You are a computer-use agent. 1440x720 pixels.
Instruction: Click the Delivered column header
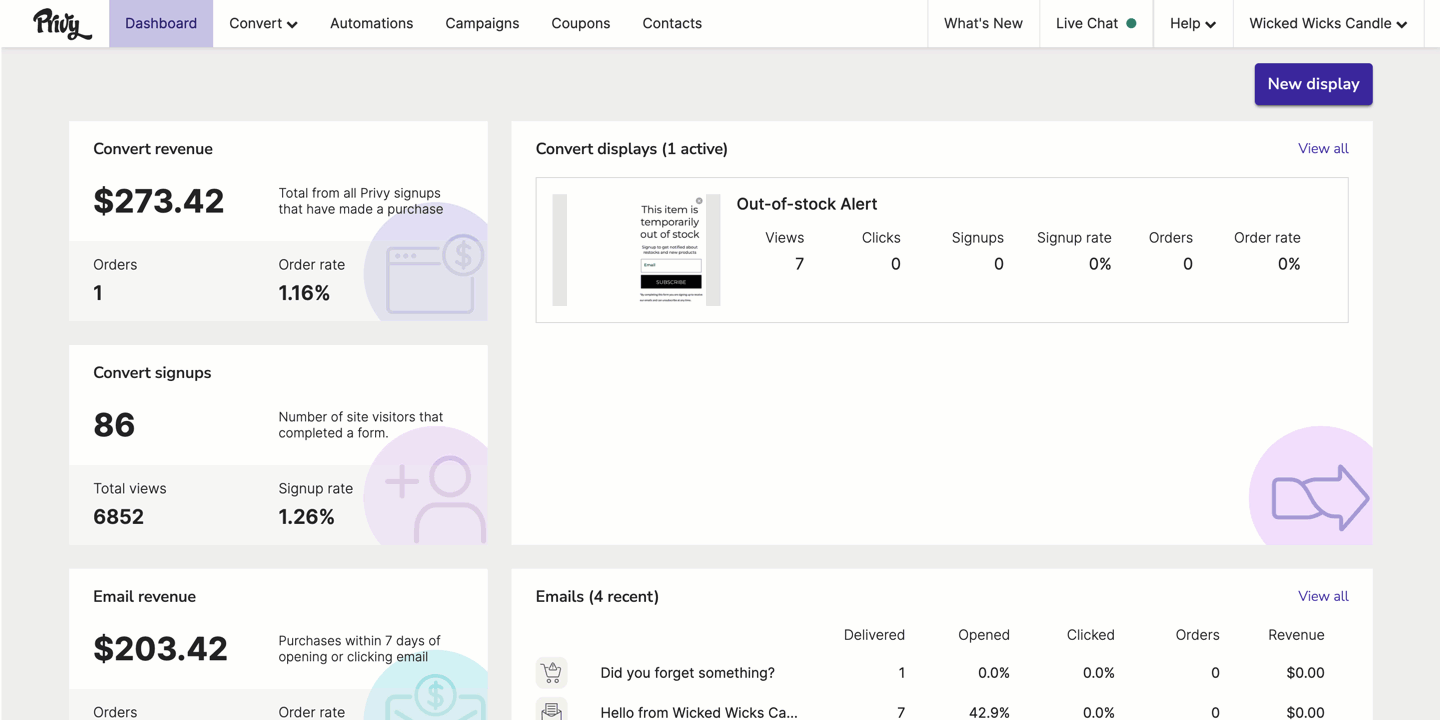click(x=874, y=635)
